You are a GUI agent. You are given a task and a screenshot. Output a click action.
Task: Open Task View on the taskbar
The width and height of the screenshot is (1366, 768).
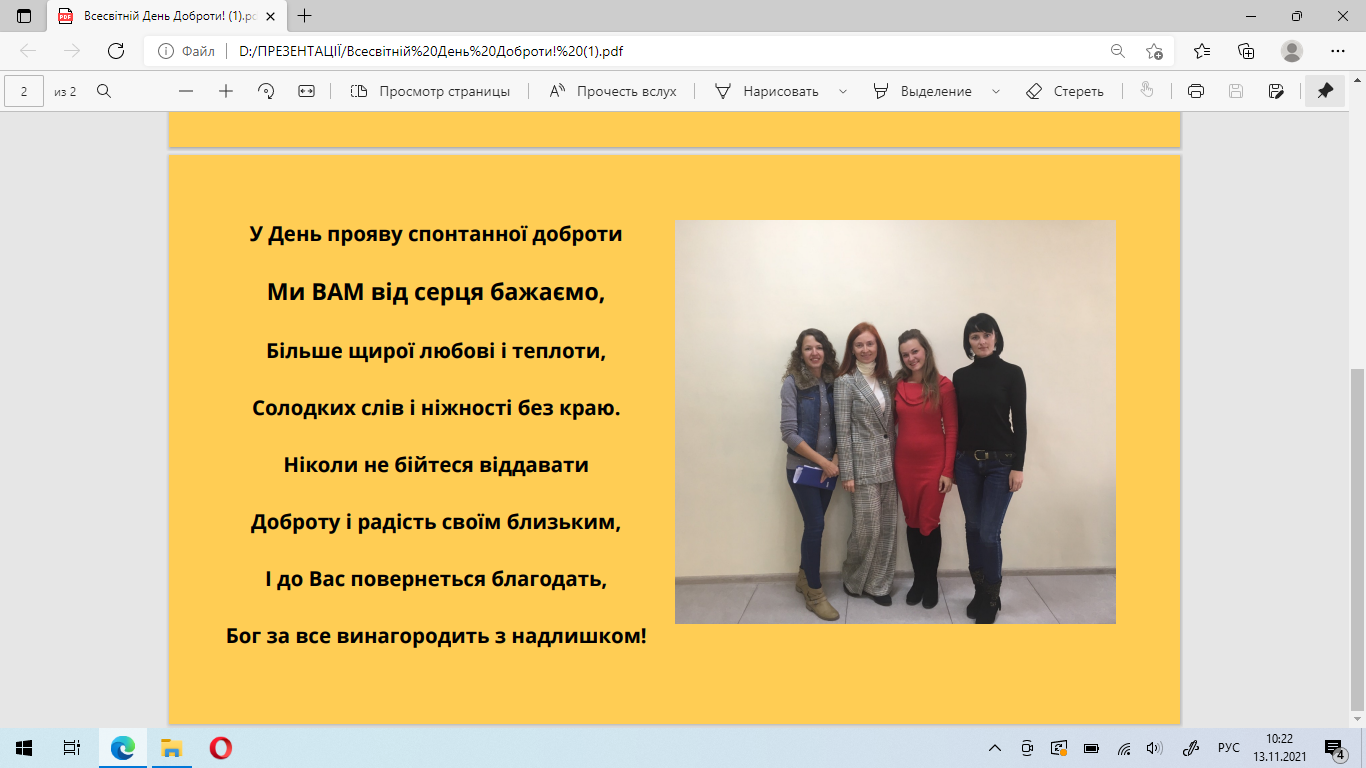pyautogui.click(x=72, y=748)
